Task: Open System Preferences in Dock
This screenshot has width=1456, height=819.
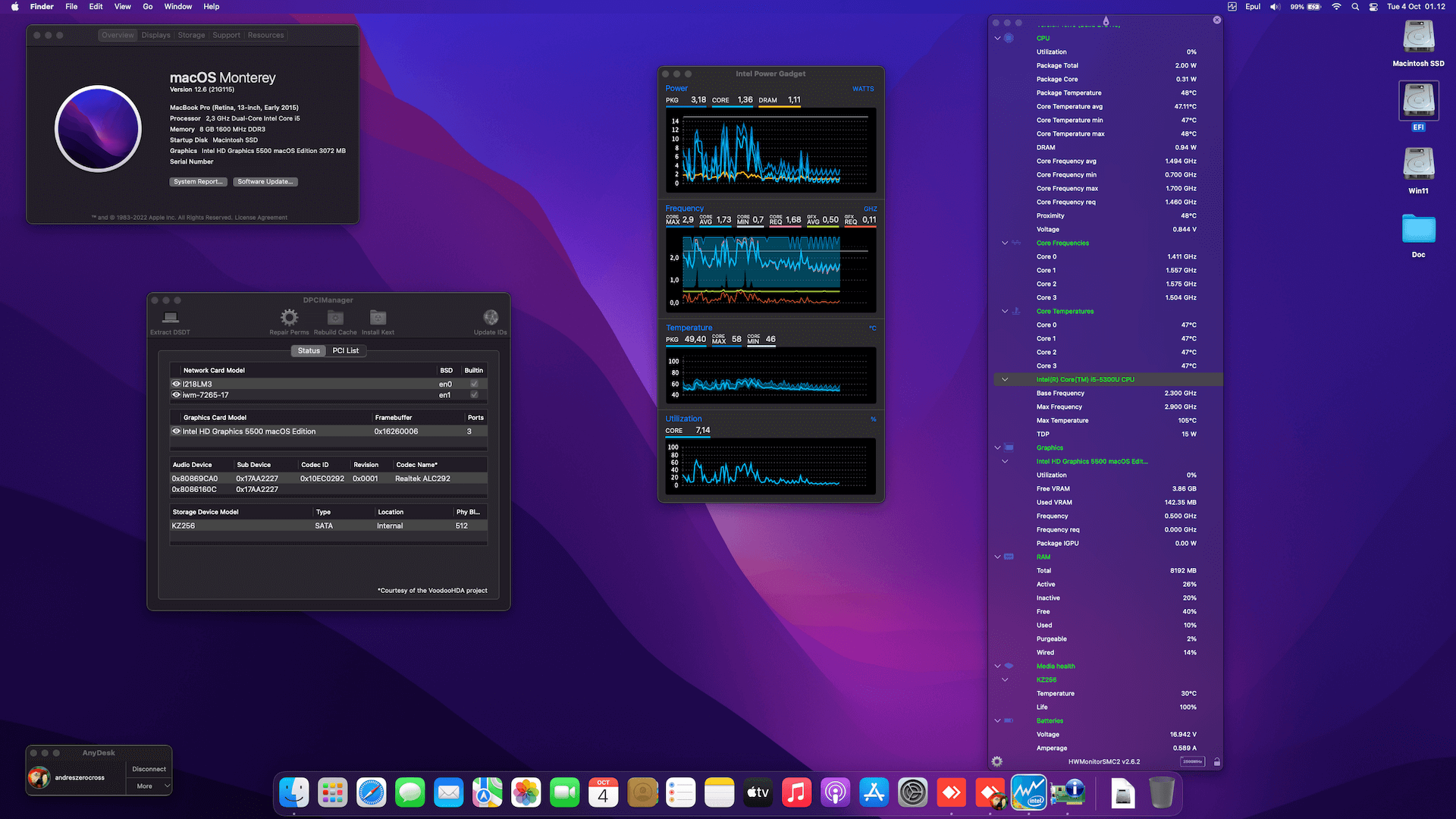Action: point(913,793)
